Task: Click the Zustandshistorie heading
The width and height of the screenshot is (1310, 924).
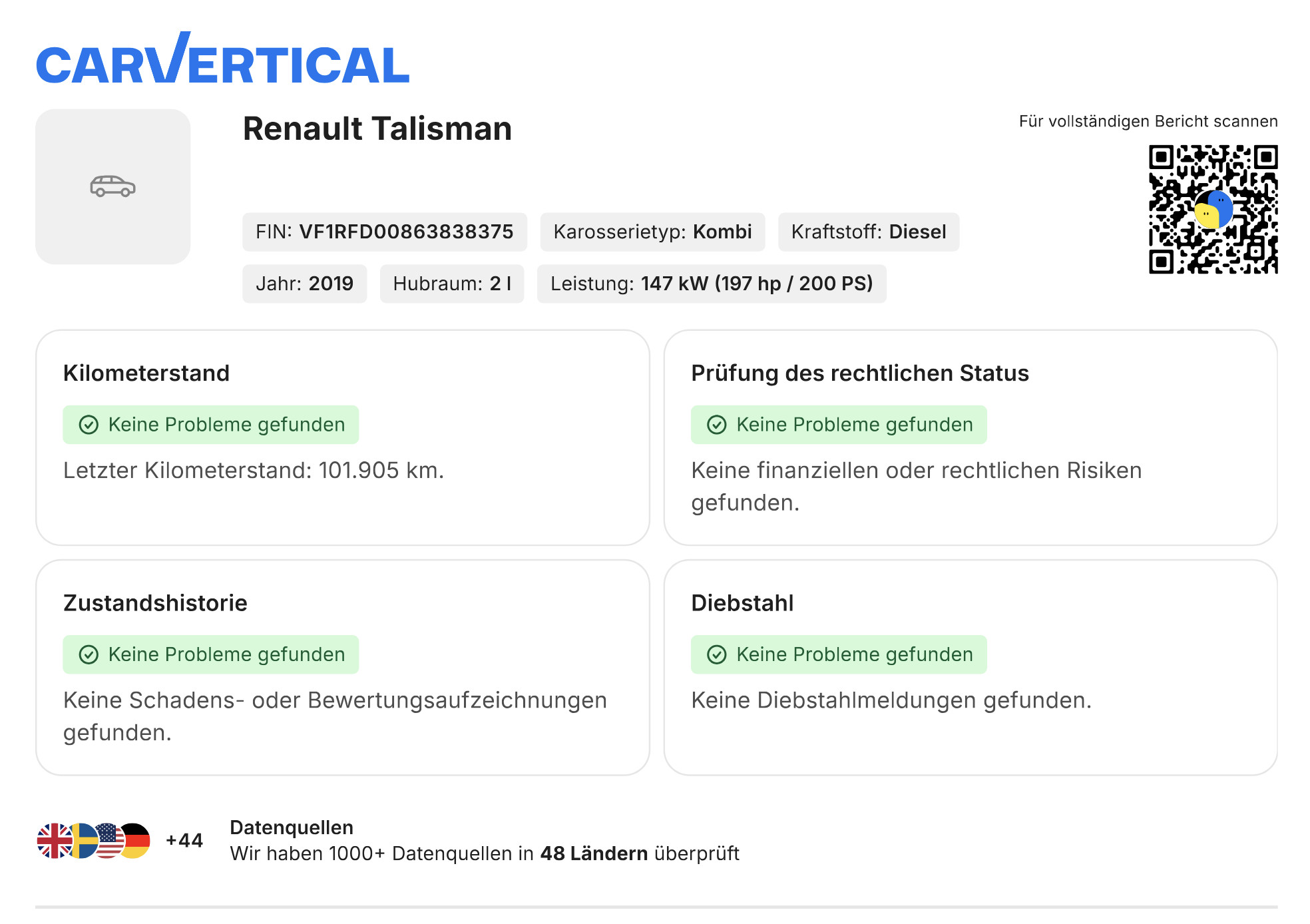Action: 155,603
